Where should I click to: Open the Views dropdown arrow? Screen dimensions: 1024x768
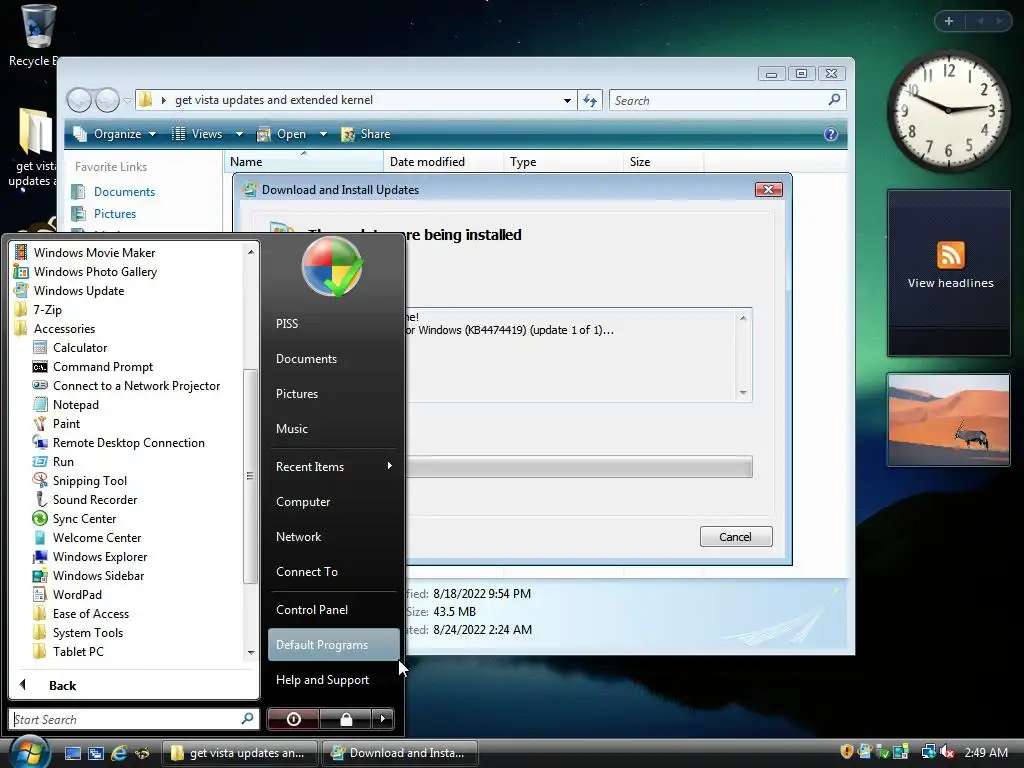[x=239, y=134]
